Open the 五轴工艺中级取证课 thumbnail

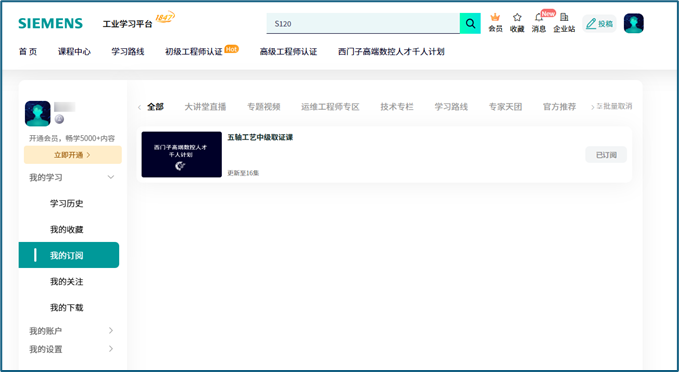[x=181, y=154]
